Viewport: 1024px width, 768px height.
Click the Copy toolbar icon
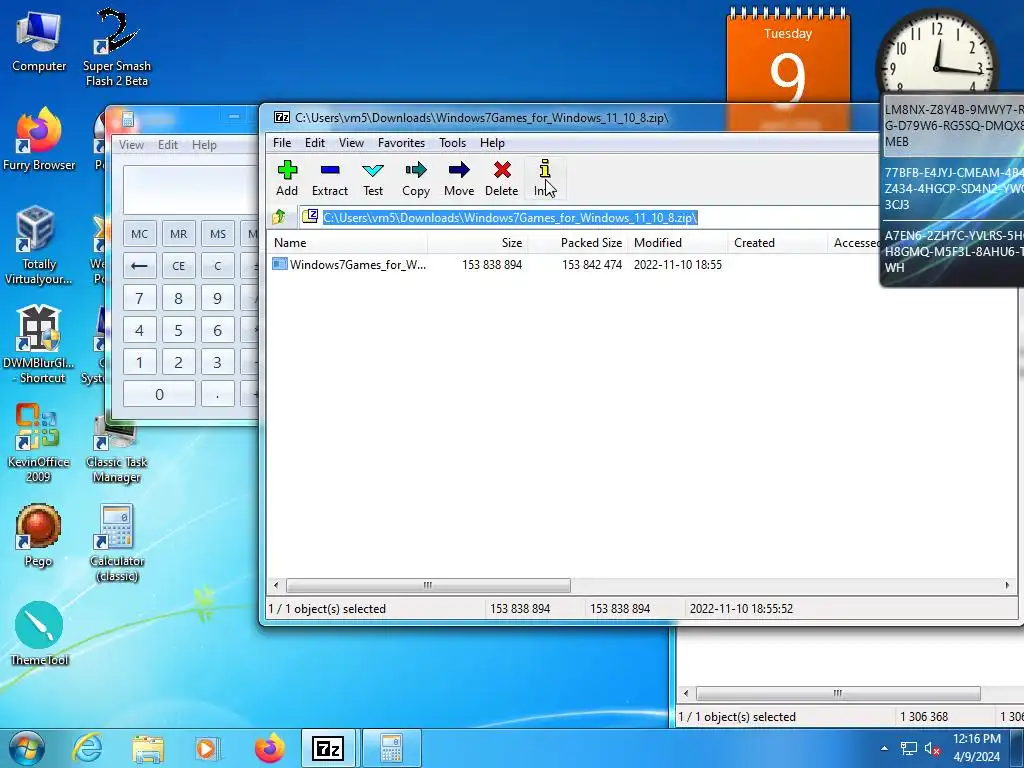[x=415, y=178]
